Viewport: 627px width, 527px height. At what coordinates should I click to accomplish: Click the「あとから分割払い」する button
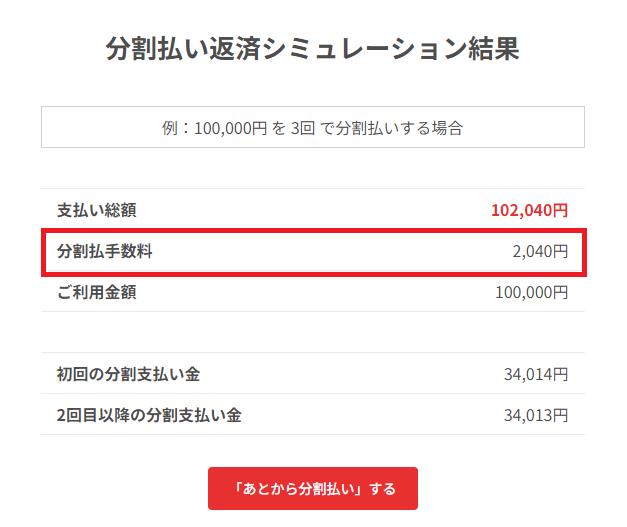click(313, 488)
